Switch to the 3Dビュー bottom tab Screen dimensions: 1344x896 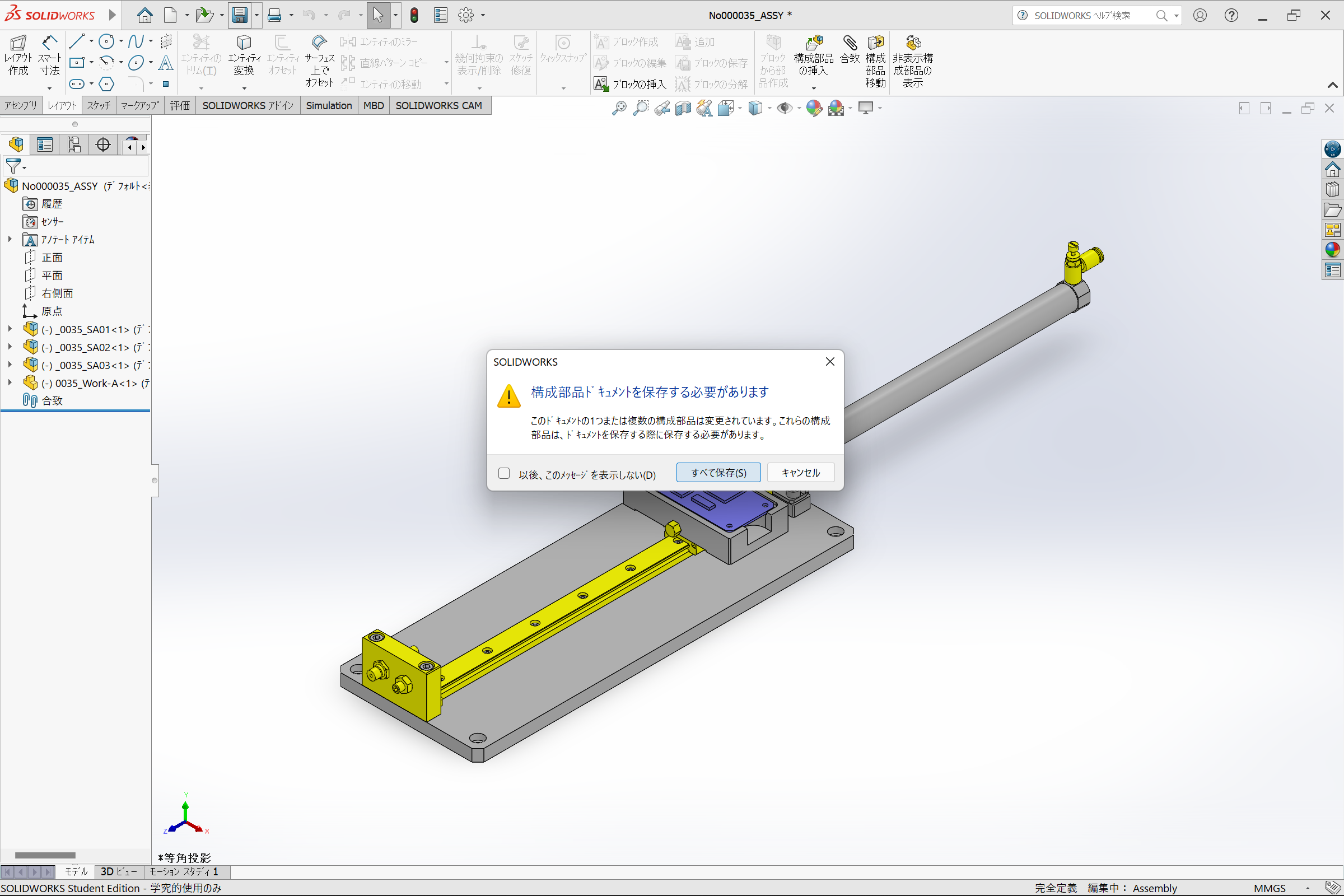(x=119, y=871)
